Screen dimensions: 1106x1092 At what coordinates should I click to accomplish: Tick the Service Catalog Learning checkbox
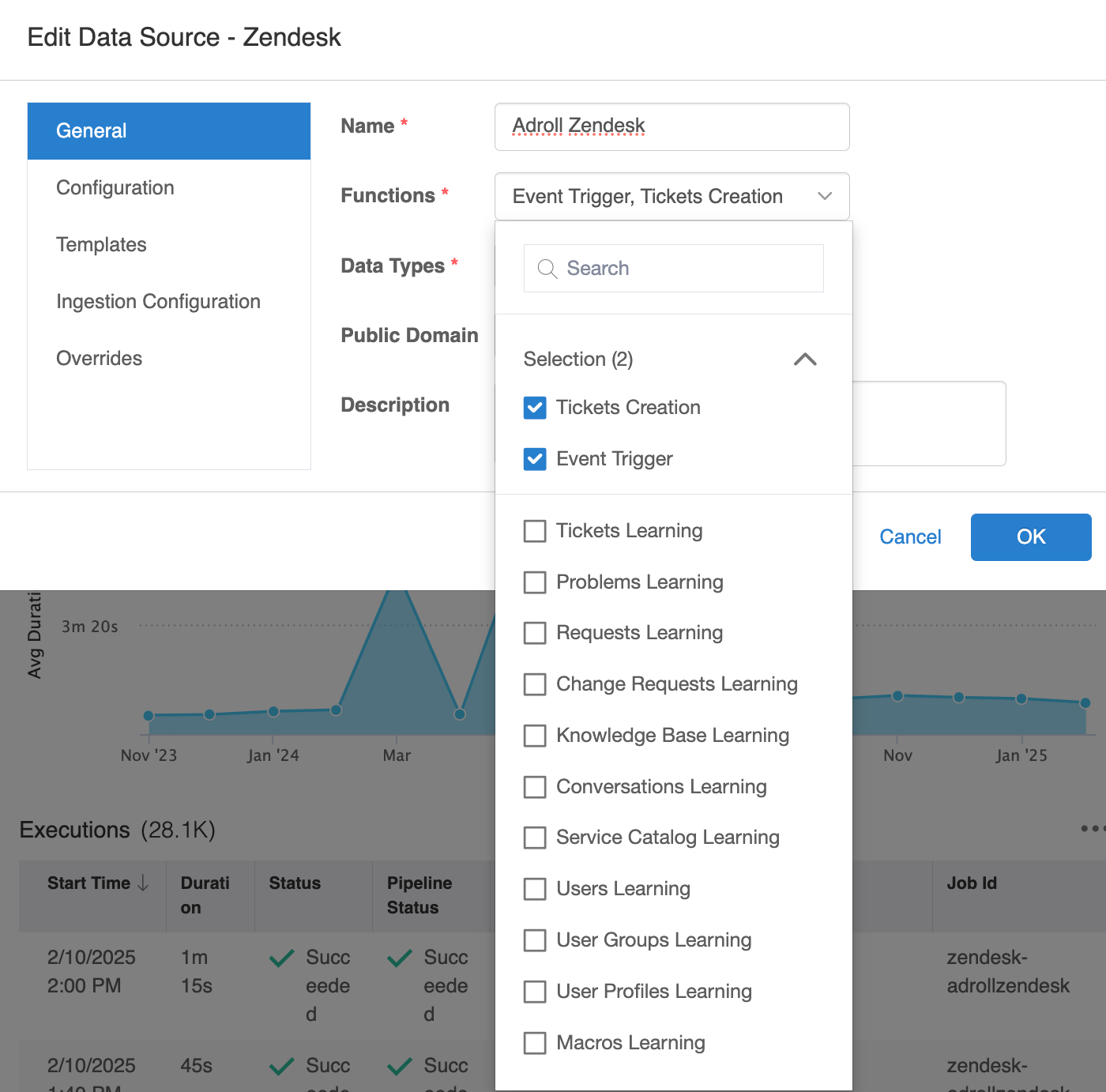535,838
